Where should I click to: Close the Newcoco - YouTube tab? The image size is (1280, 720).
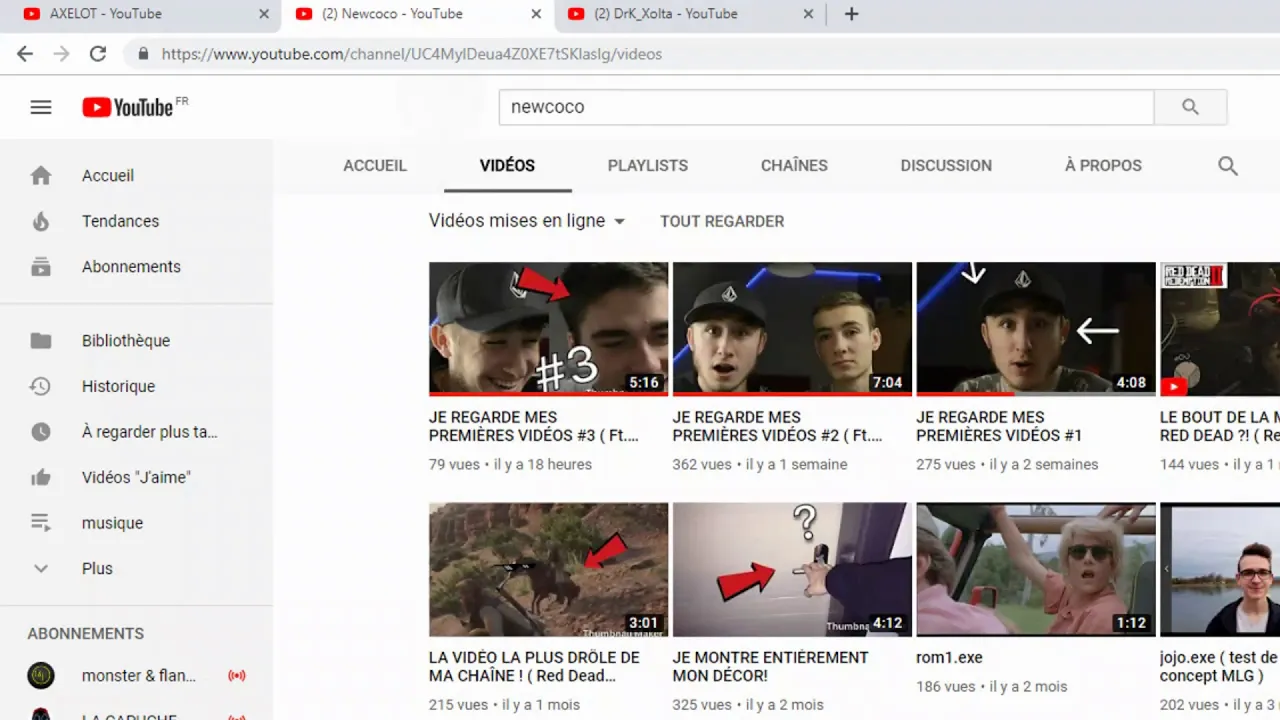point(536,14)
